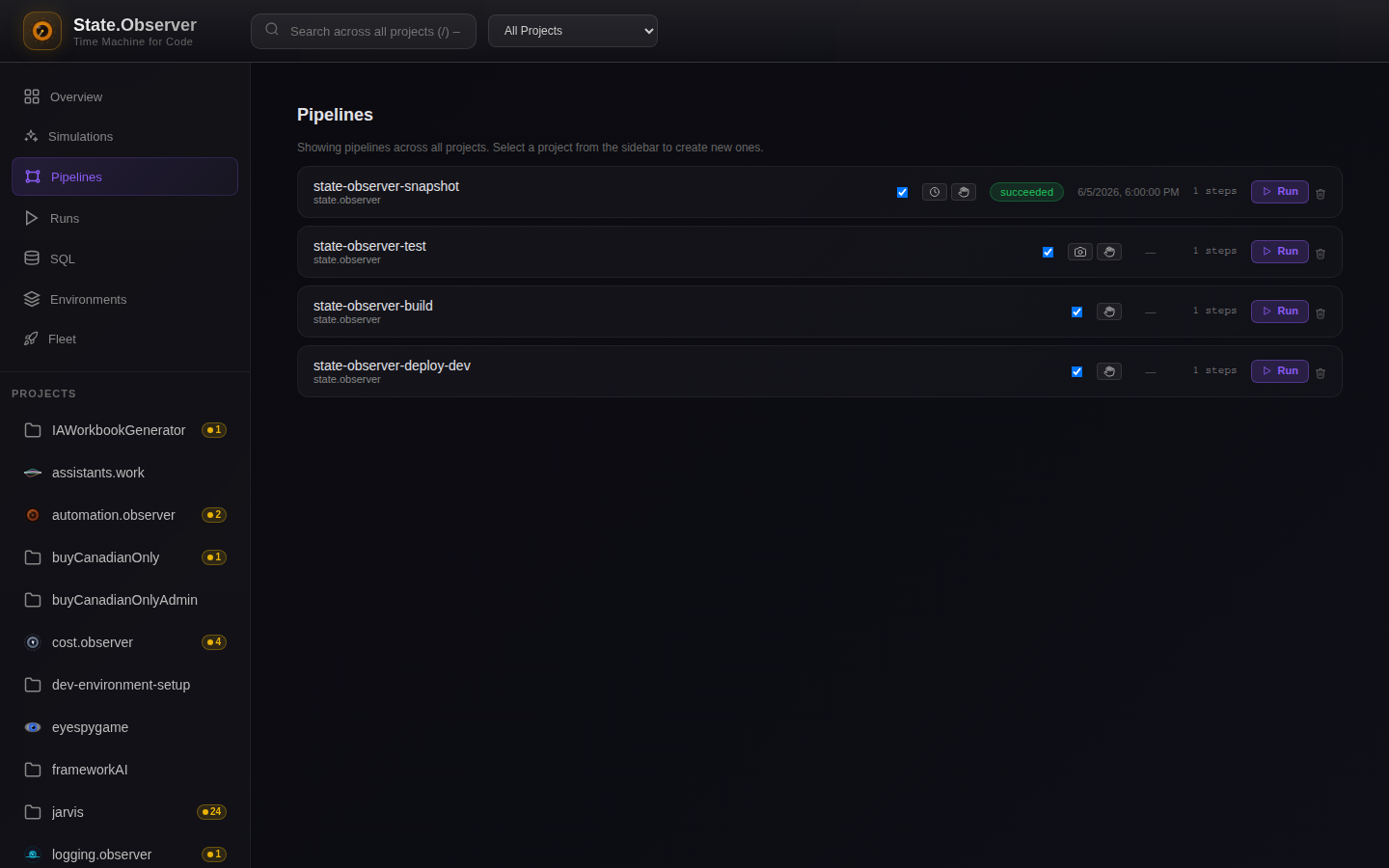1389x868 pixels.
Task: Click the logging.observer project icon
Action: pos(33,854)
